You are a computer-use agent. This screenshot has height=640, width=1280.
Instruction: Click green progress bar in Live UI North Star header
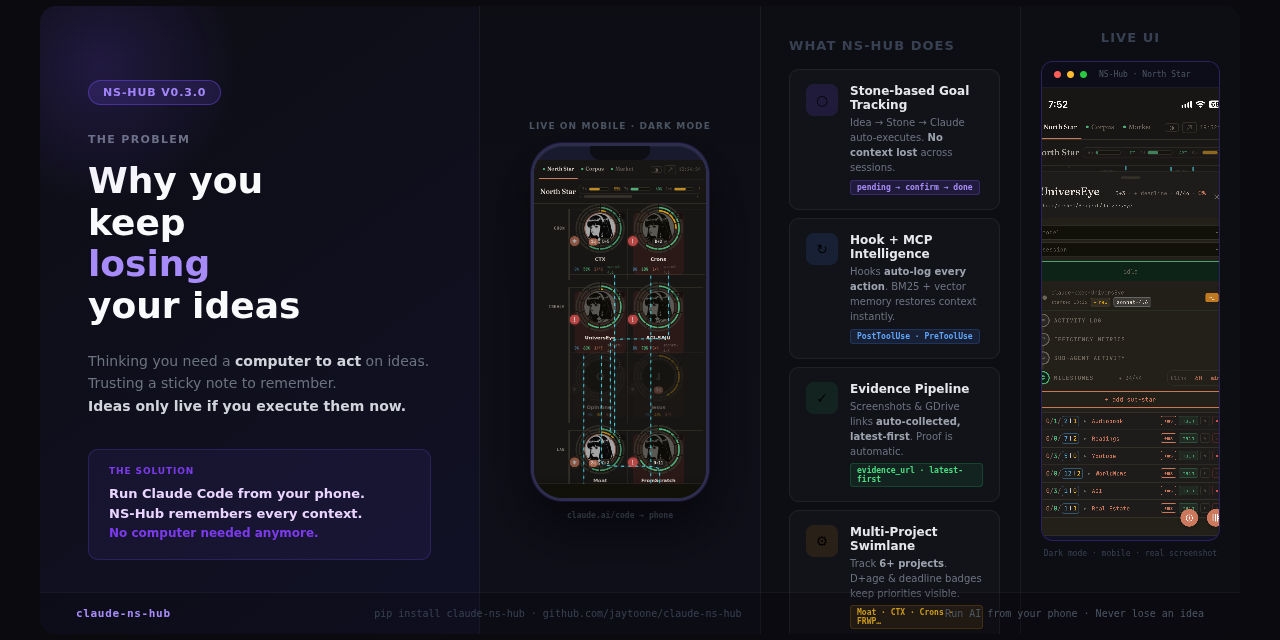[1160, 152]
